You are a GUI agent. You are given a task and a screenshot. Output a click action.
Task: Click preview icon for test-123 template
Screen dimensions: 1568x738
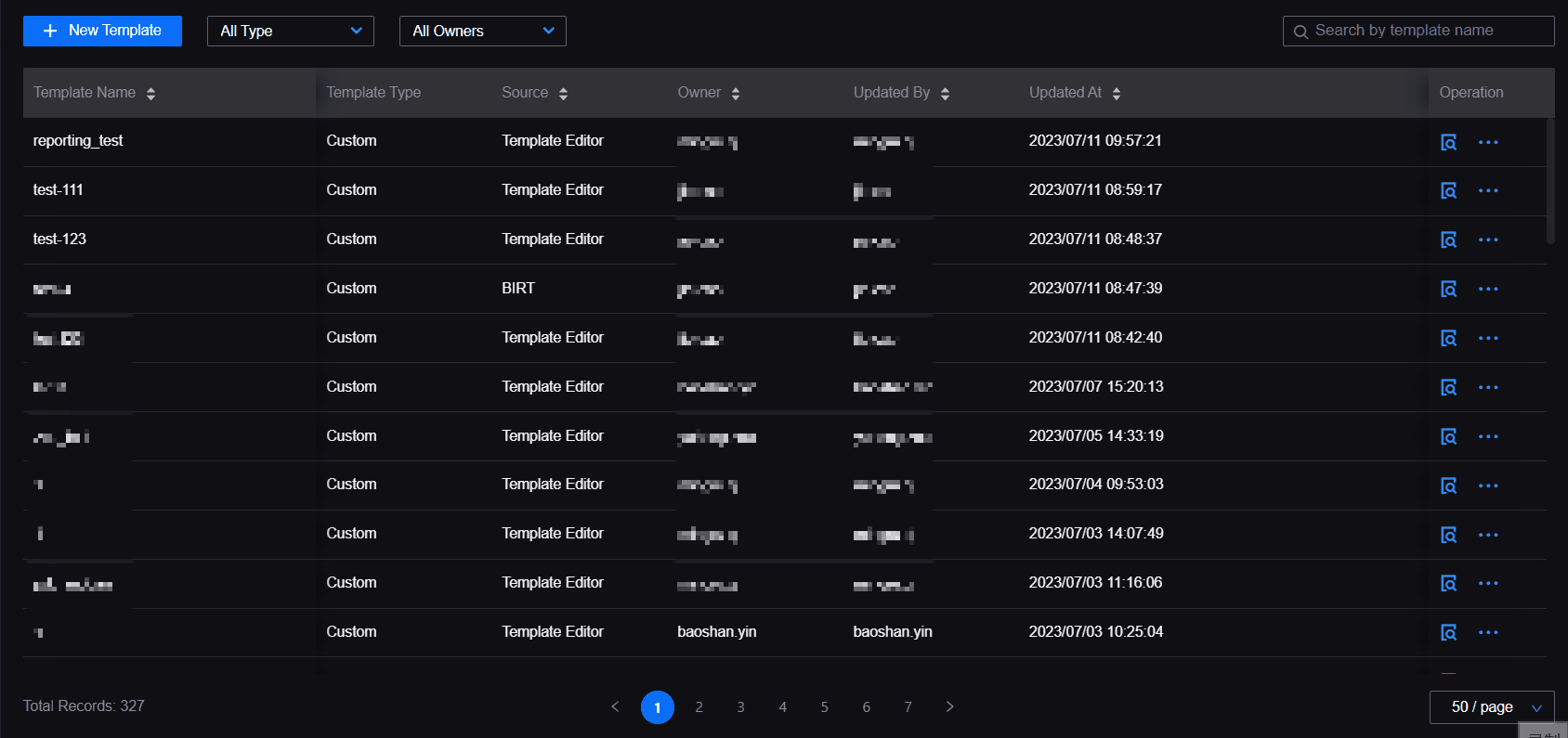(1448, 240)
